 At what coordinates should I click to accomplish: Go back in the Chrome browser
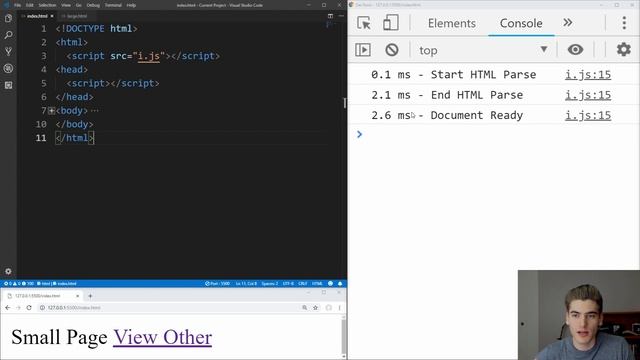8,308
